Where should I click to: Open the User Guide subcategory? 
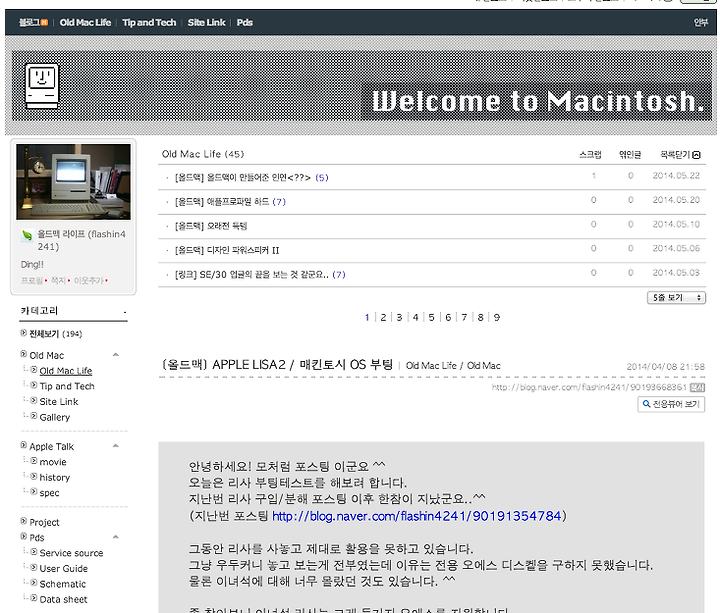(x=63, y=568)
